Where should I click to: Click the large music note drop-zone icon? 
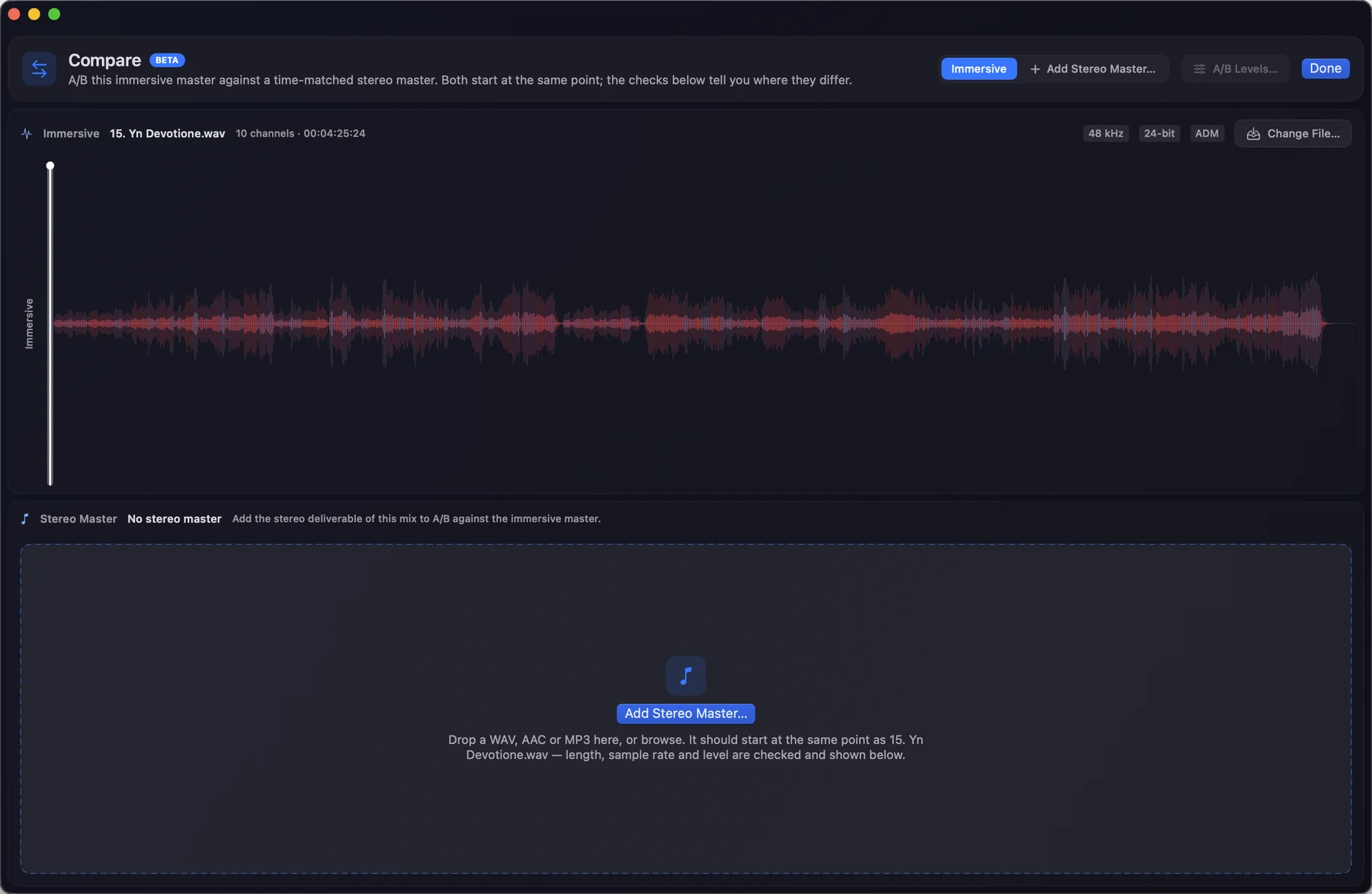click(x=686, y=675)
